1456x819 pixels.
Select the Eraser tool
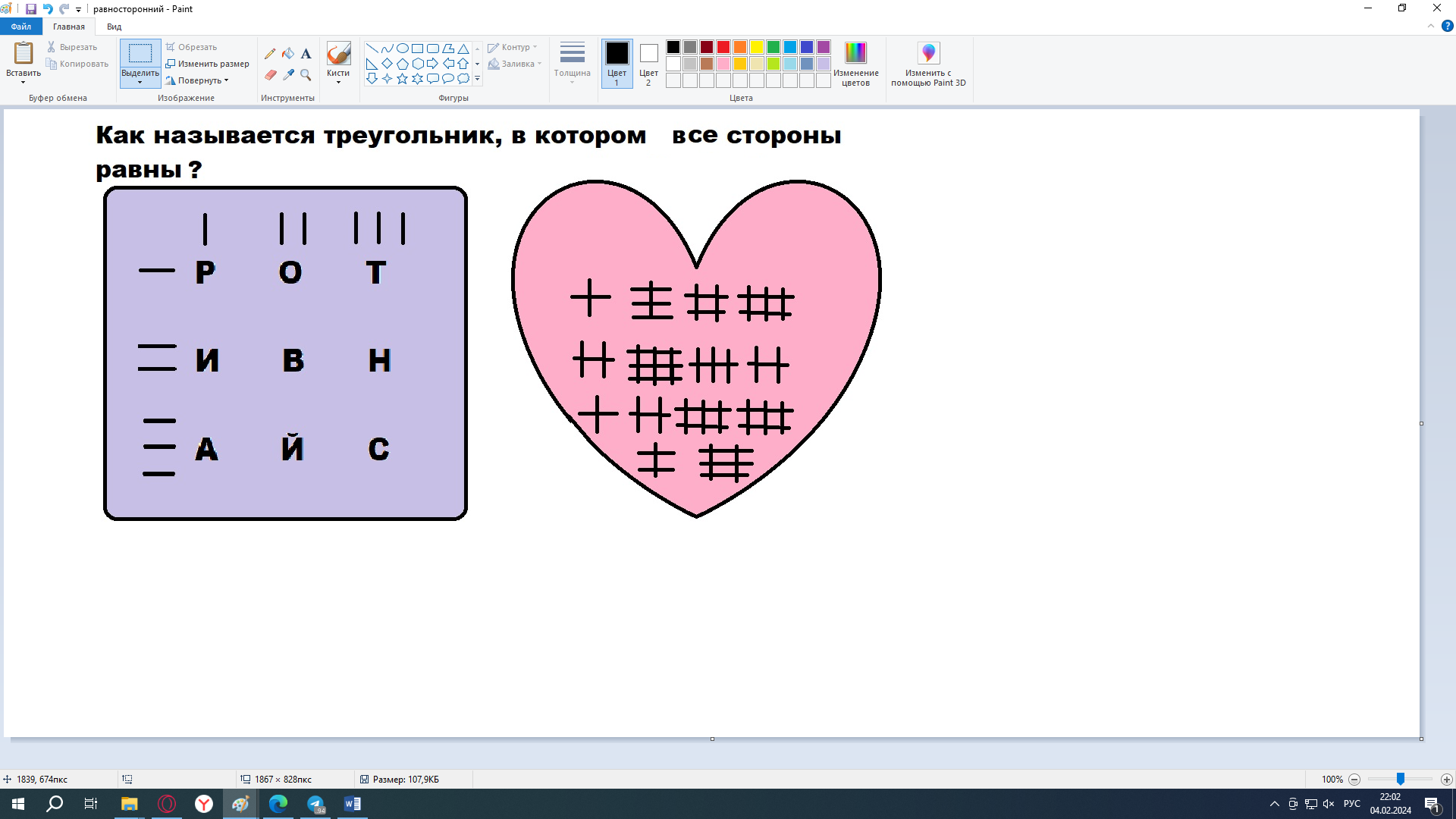[x=270, y=75]
